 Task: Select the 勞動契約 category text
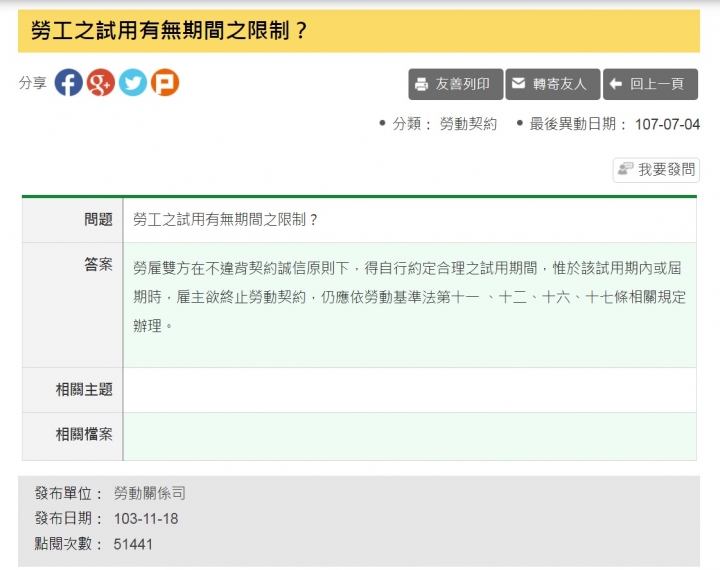click(468, 124)
